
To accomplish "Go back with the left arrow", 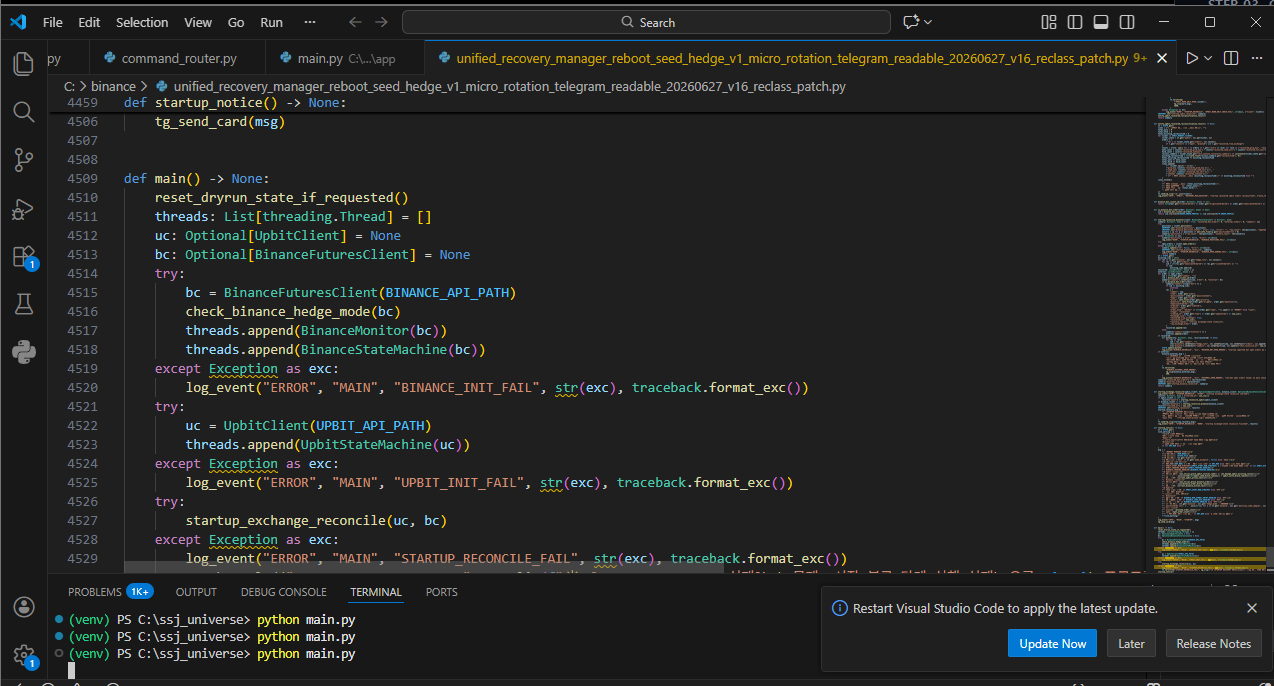I will click(355, 22).
